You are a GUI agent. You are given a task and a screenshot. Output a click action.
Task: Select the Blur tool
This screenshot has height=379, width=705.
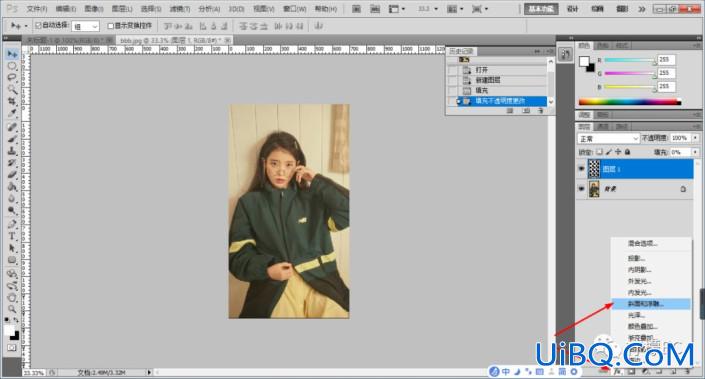[x=12, y=198]
